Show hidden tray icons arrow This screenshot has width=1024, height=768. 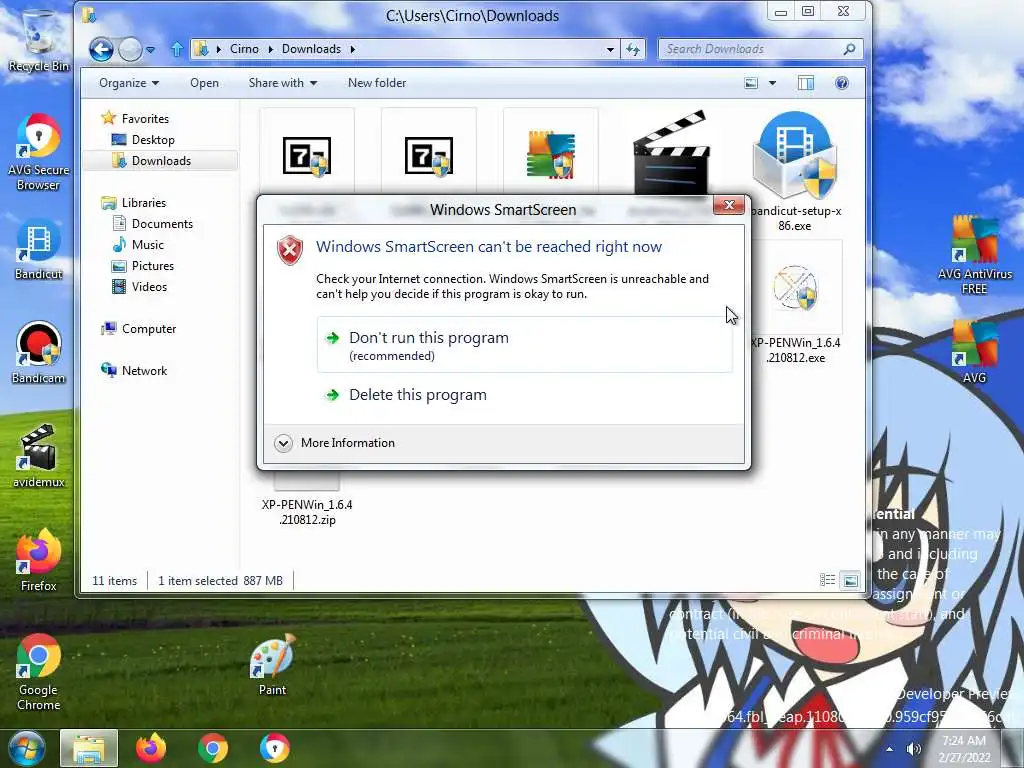coord(889,749)
